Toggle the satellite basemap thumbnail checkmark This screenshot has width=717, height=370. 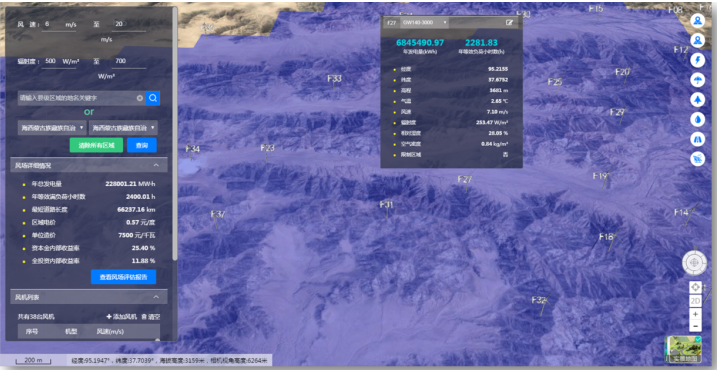(x=698, y=340)
